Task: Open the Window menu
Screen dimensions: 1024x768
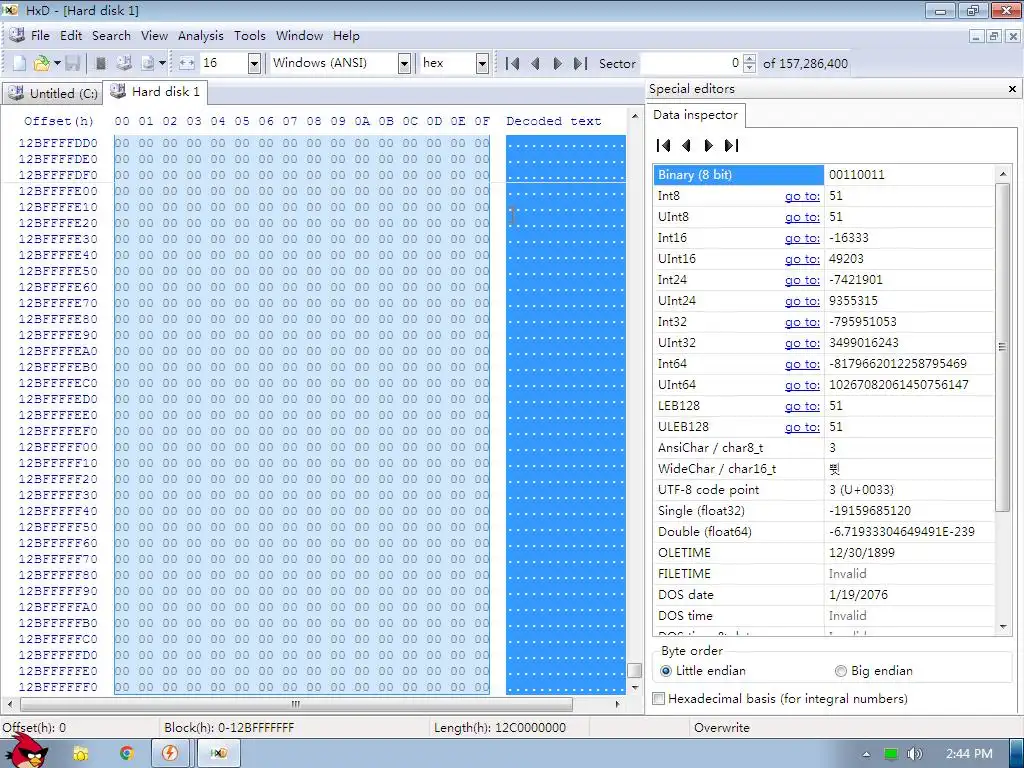Action: (299, 36)
